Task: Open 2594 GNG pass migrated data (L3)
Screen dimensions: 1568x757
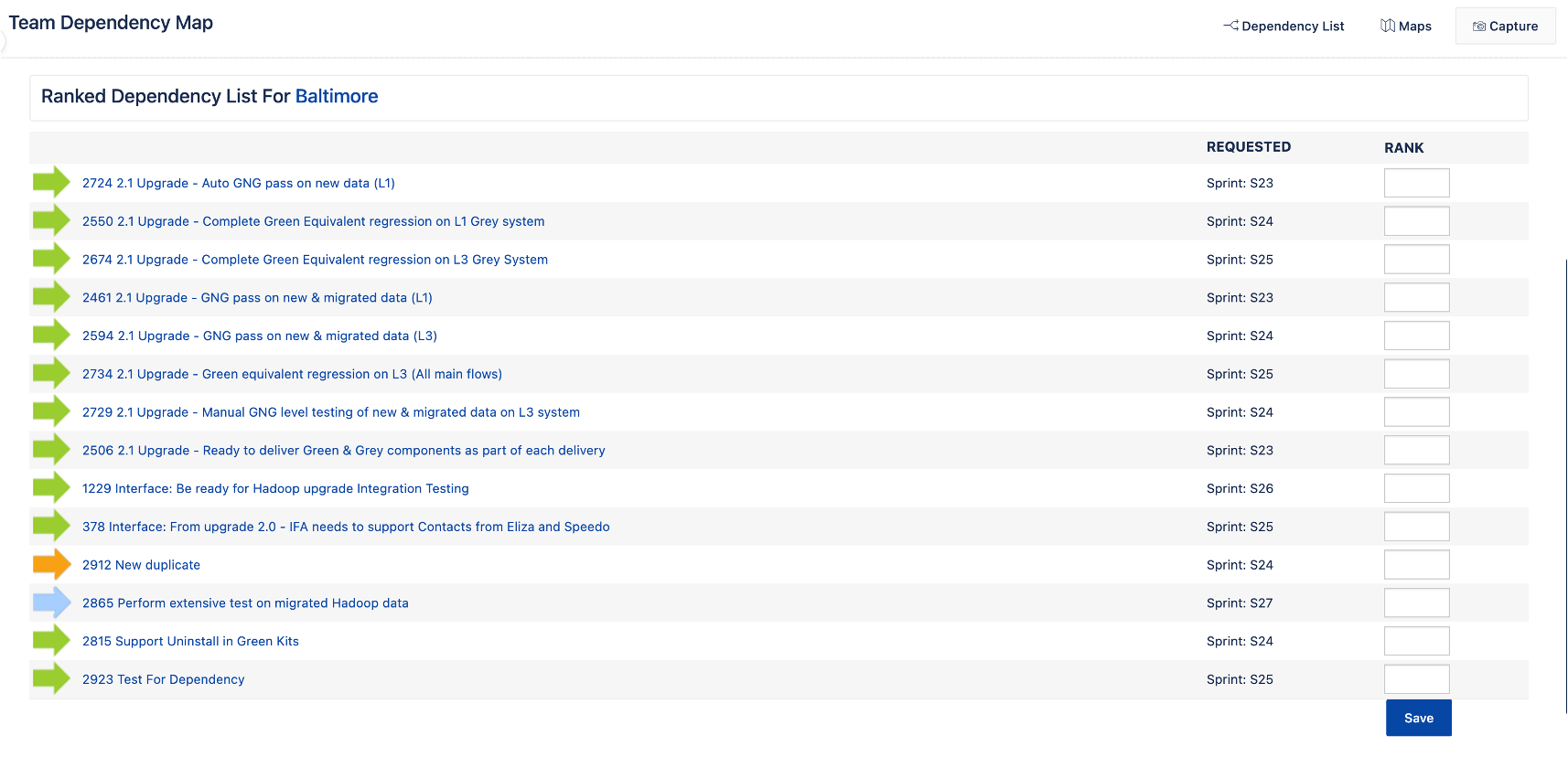Action: [x=260, y=336]
